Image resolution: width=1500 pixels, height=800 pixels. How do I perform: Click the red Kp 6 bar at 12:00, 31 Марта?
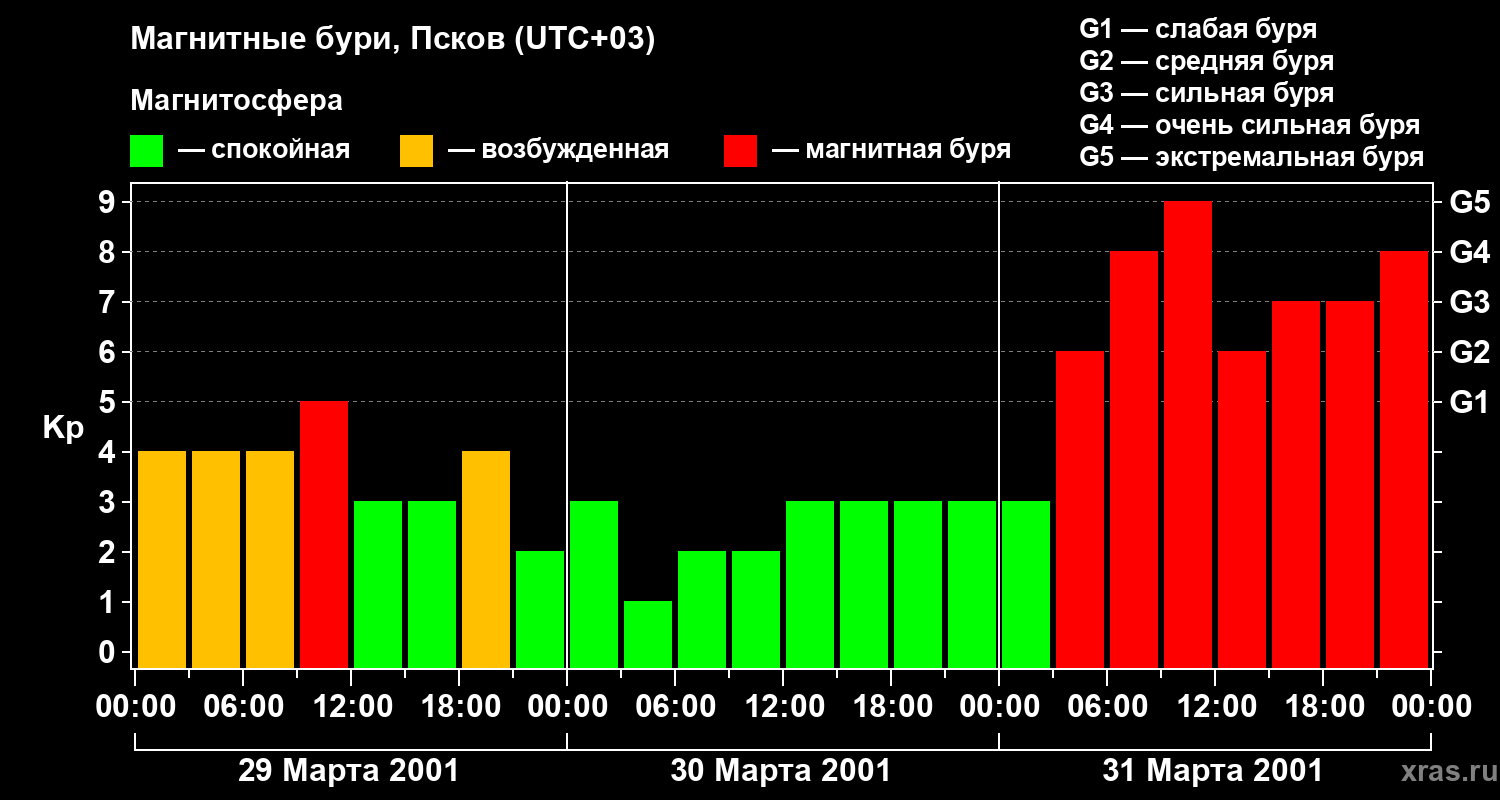pyautogui.click(x=1242, y=509)
